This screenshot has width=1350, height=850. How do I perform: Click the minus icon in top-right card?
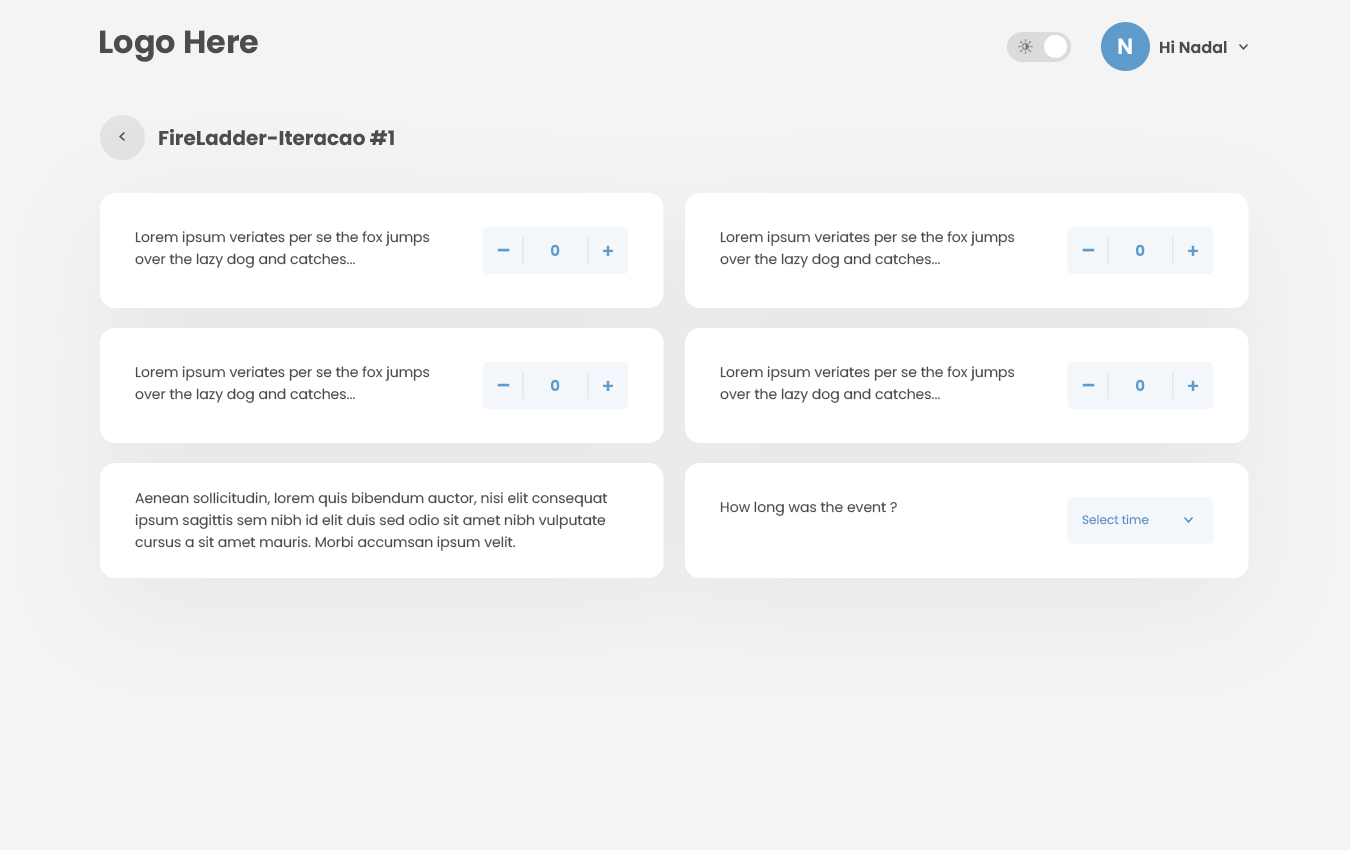click(1088, 250)
